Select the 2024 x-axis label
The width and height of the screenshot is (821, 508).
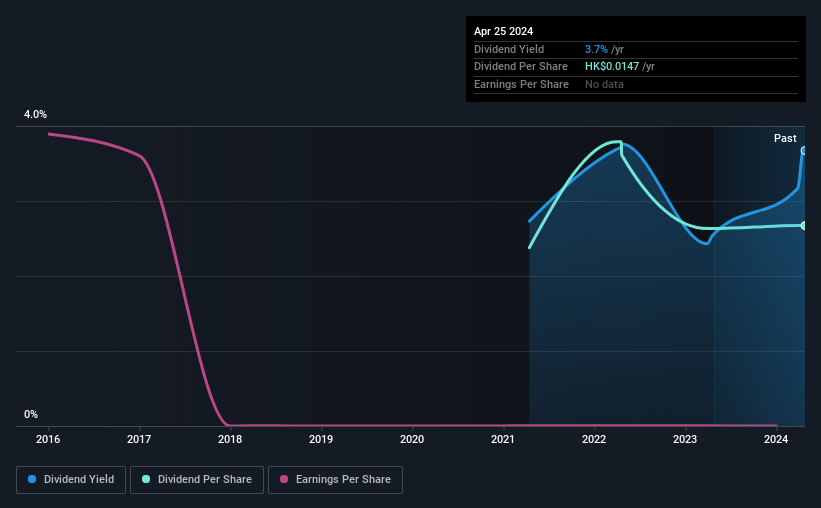click(x=776, y=439)
